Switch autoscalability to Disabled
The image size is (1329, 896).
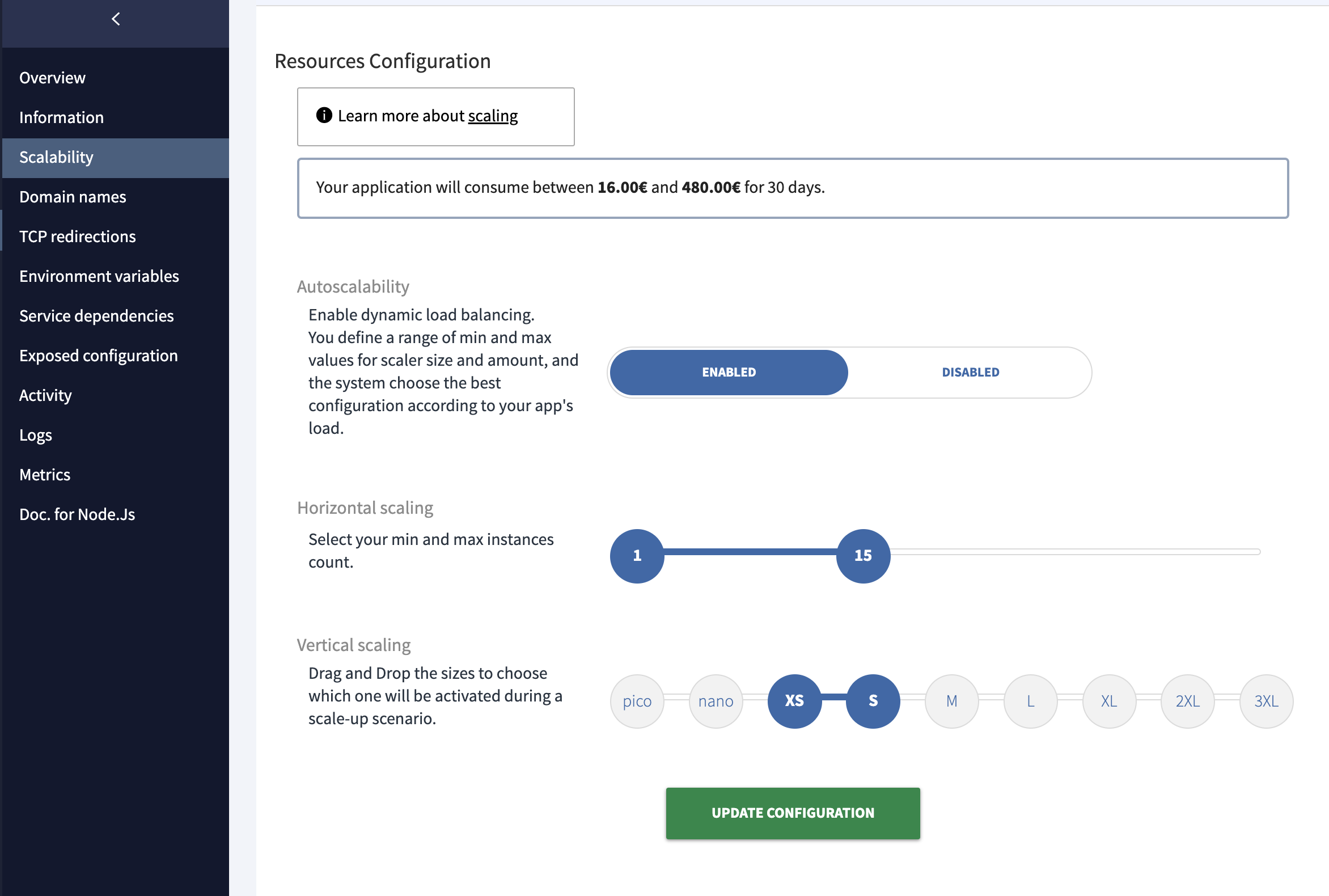pos(970,373)
